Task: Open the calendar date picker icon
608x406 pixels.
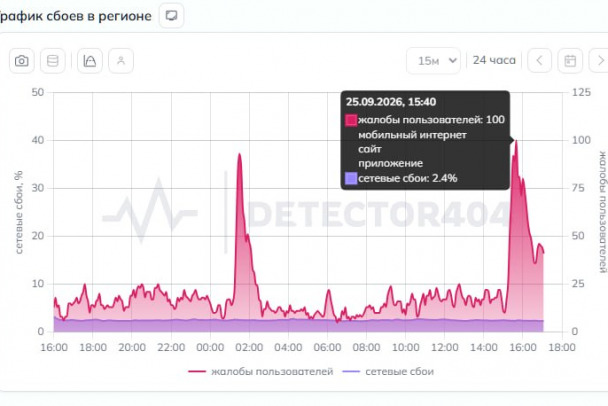Action: click(x=570, y=60)
